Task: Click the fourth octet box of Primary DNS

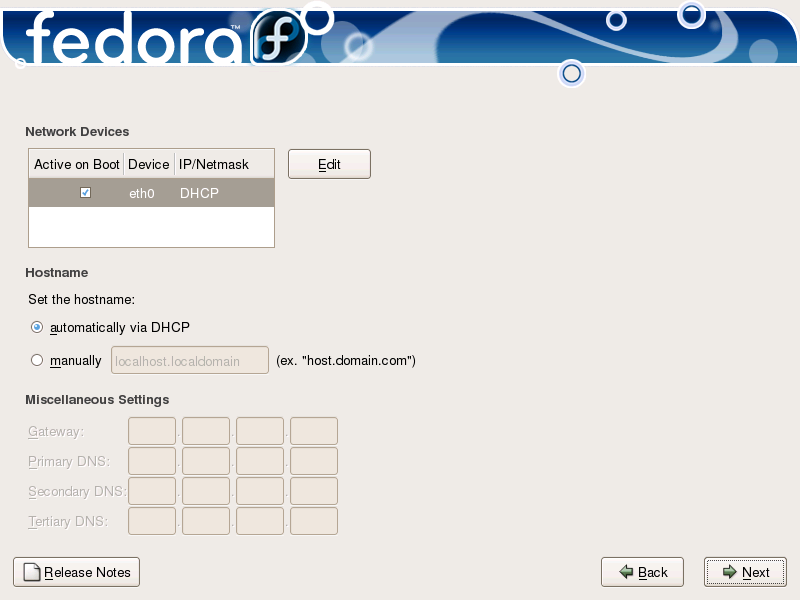Action: [314, 461]
